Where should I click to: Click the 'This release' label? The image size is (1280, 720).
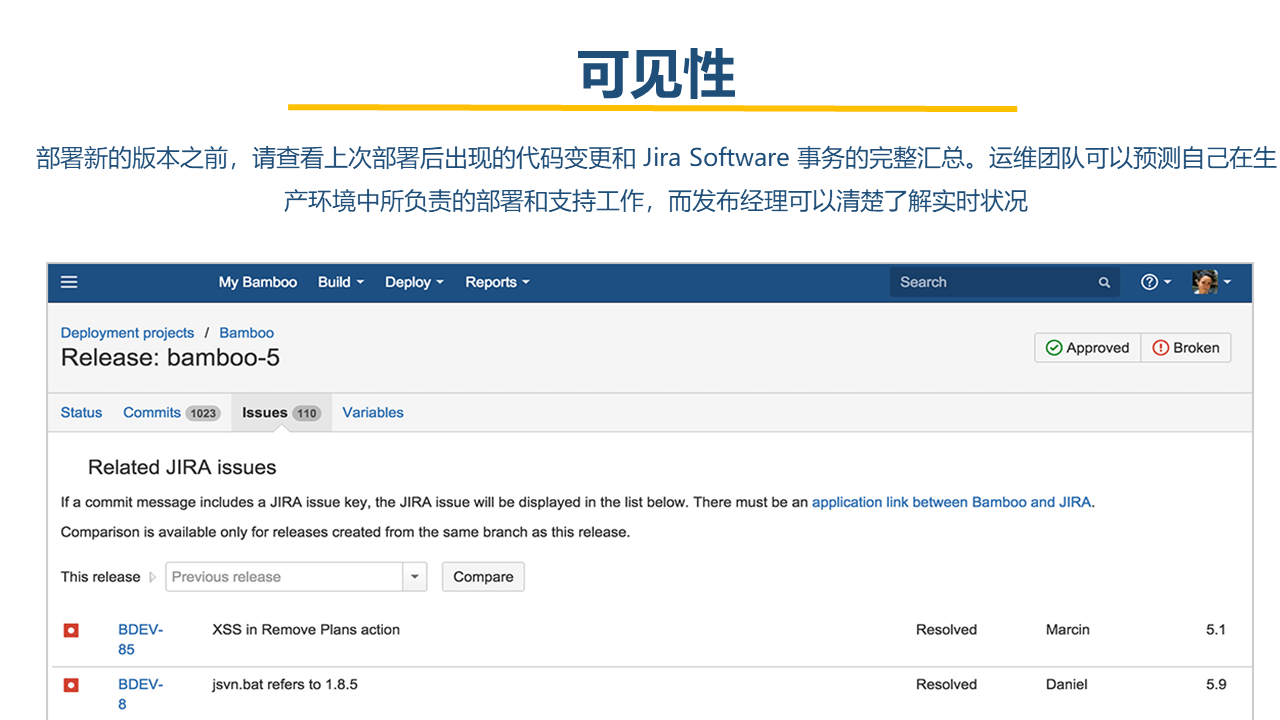point(100,577)
